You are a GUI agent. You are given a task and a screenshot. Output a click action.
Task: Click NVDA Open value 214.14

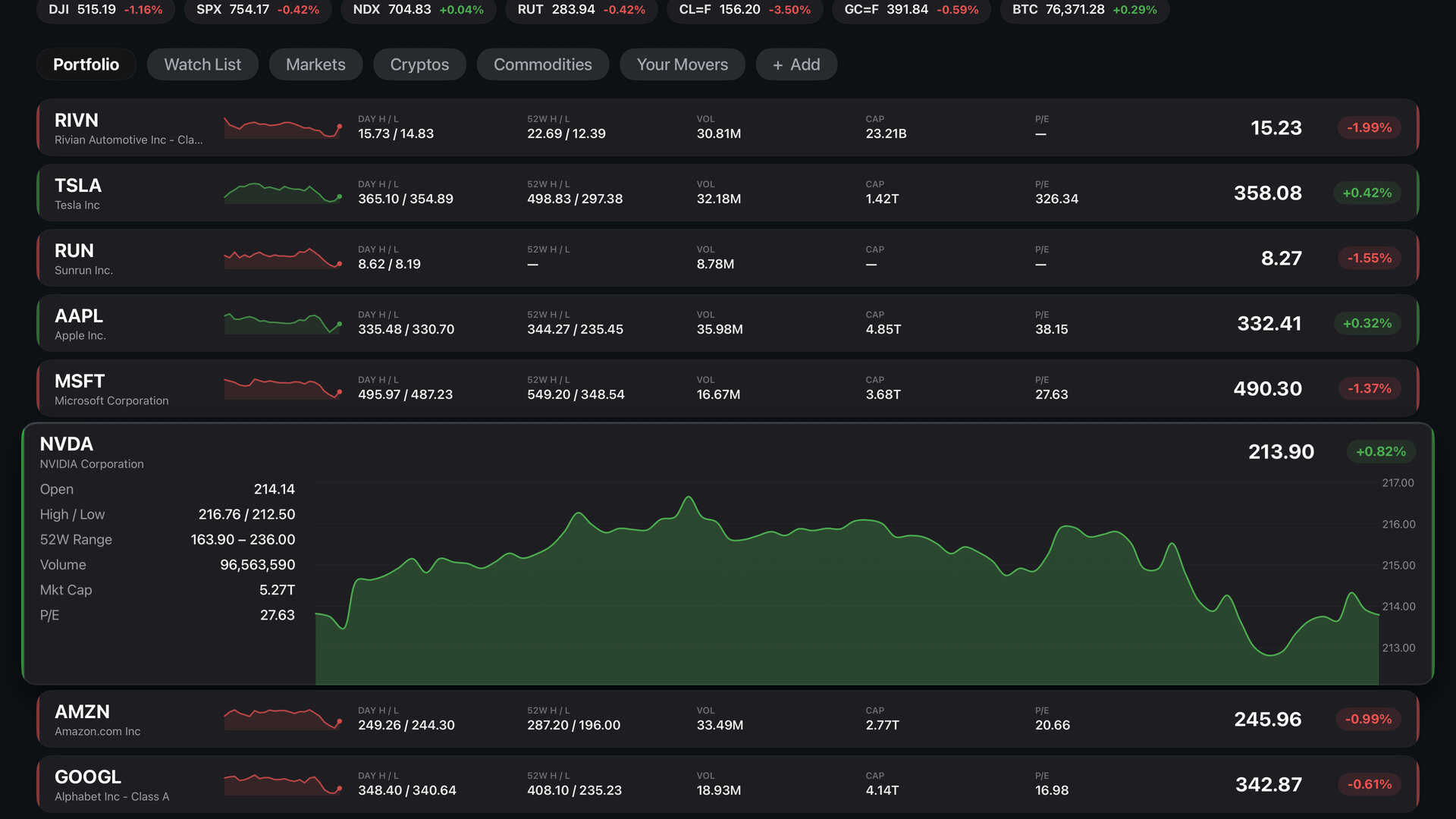[x=275, y=489]
